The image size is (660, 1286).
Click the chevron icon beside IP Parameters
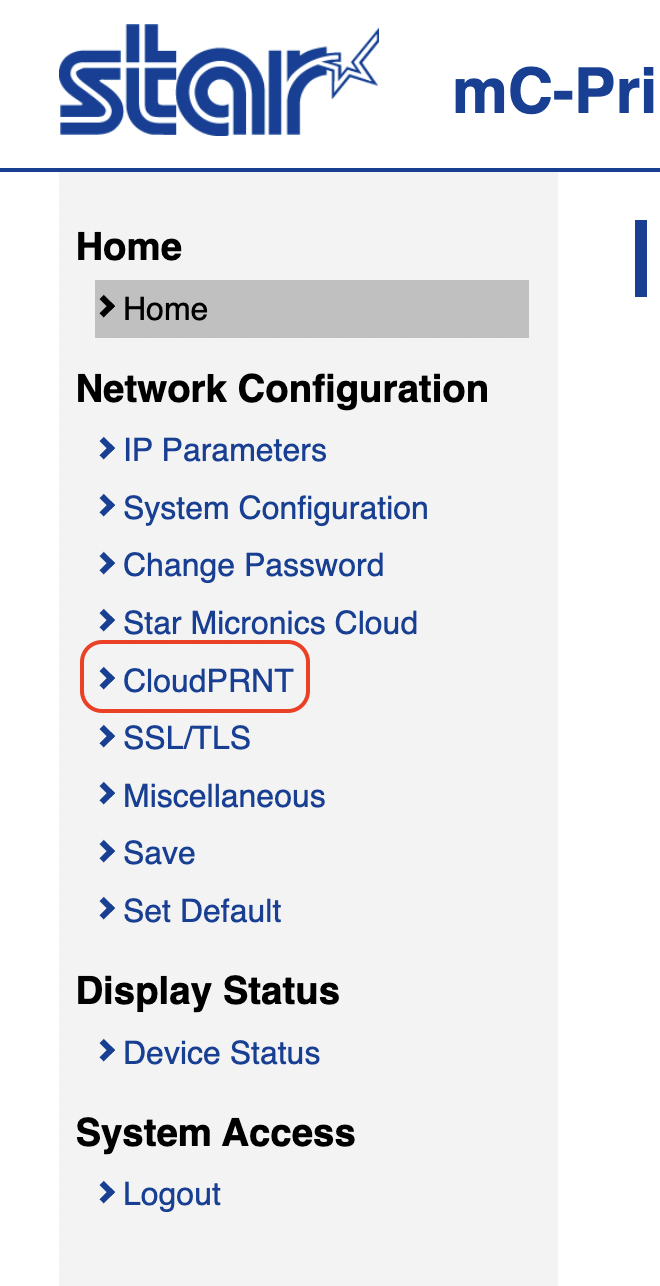tap(107, 449)
